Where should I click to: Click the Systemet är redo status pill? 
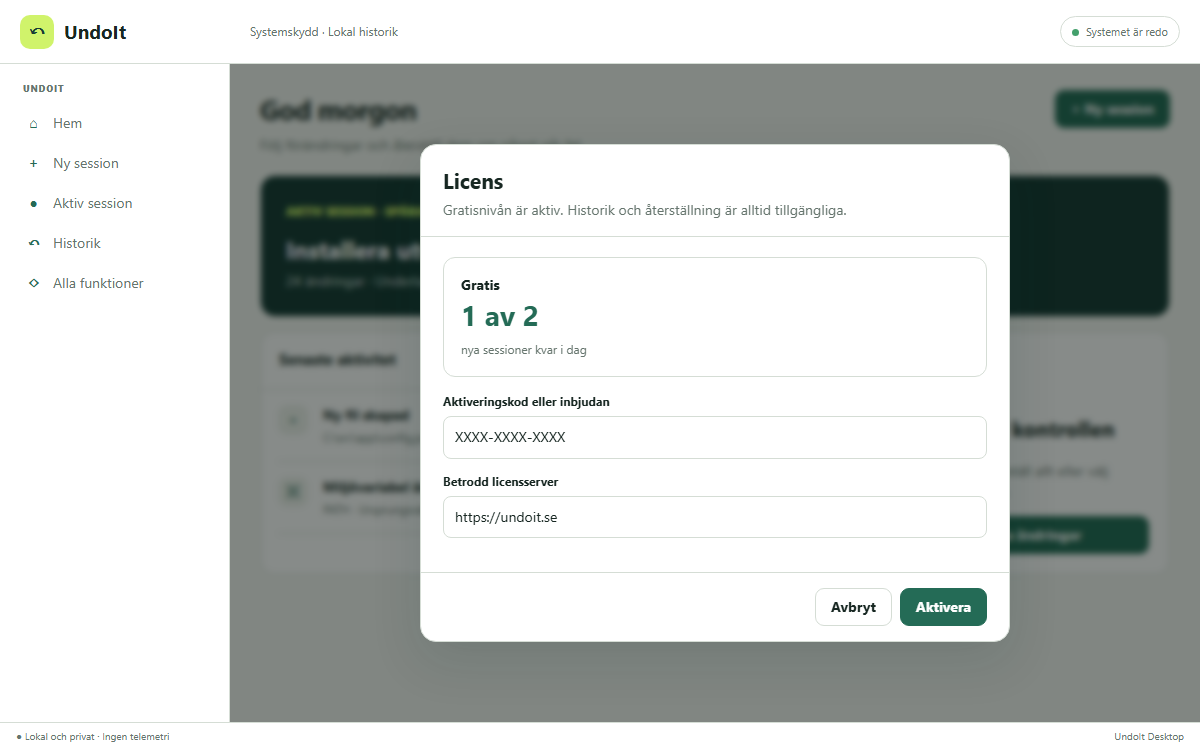(1120, 32)
